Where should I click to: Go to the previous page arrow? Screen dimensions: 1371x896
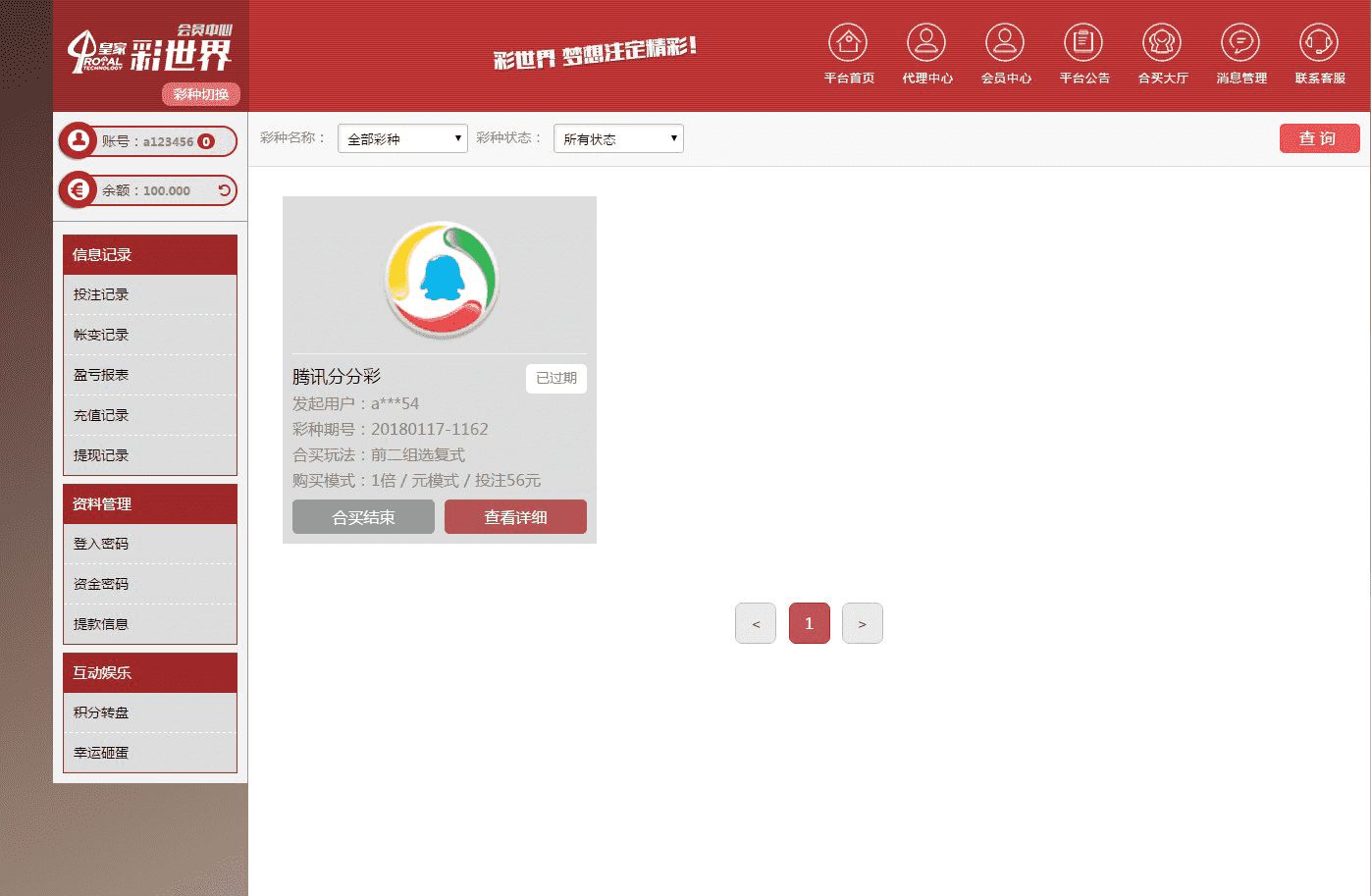click(x=756, y=623)
